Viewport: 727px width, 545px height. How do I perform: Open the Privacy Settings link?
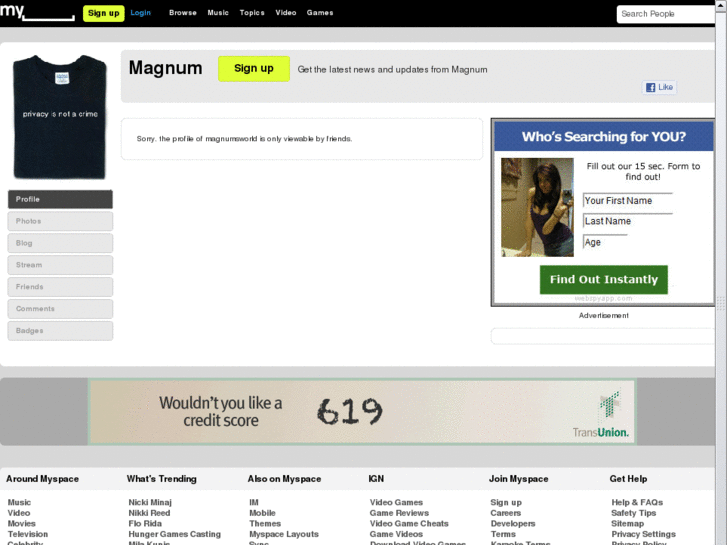coord(644,534)
